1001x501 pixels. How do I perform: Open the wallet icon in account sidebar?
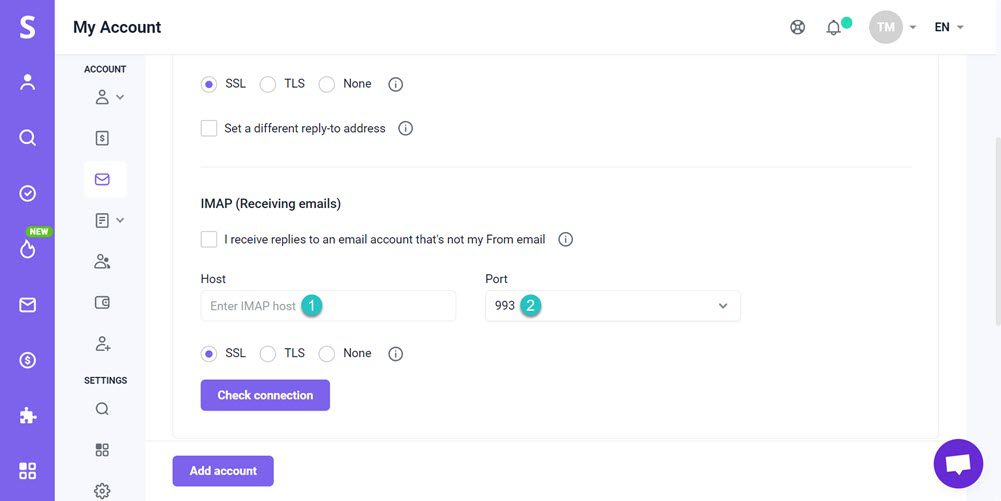[102, 302]
